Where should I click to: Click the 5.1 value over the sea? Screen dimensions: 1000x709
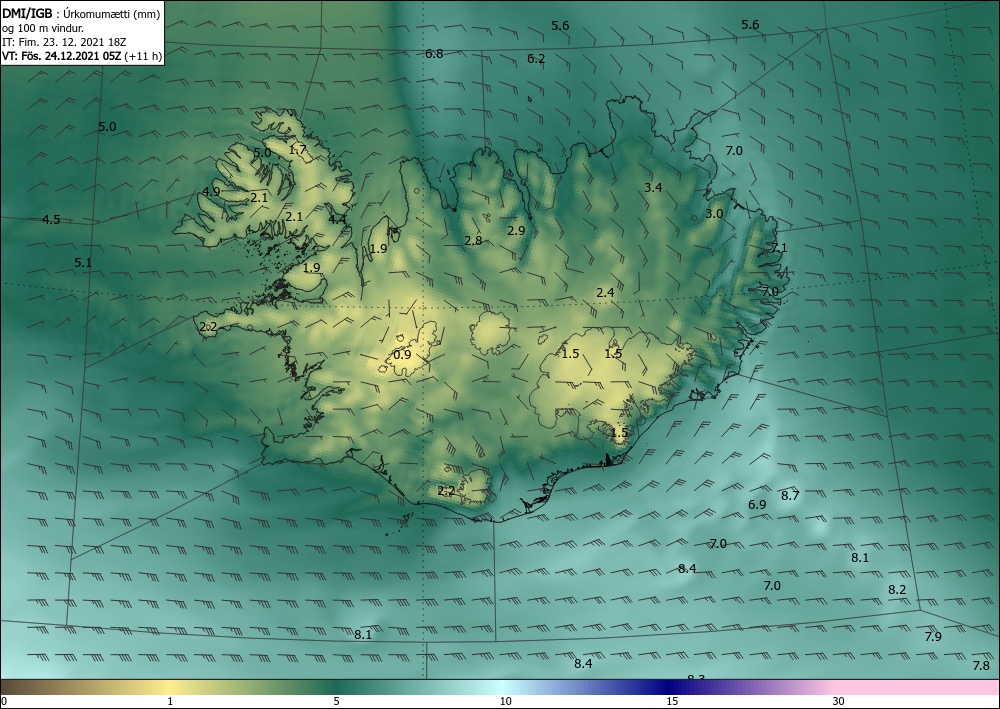(x=83, y=263)
